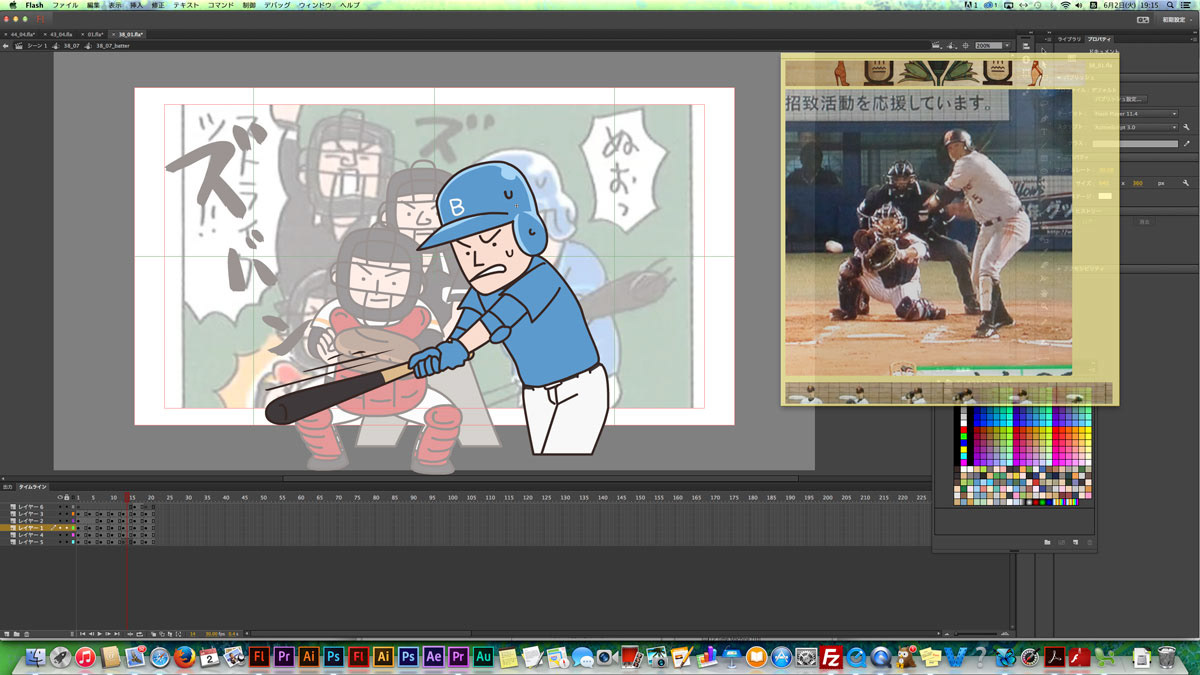This screenshot has height=675, width=1200.
Task: Click the Center Frame icon in timeline
Action: pyautogui.click(x=130, y=634)
